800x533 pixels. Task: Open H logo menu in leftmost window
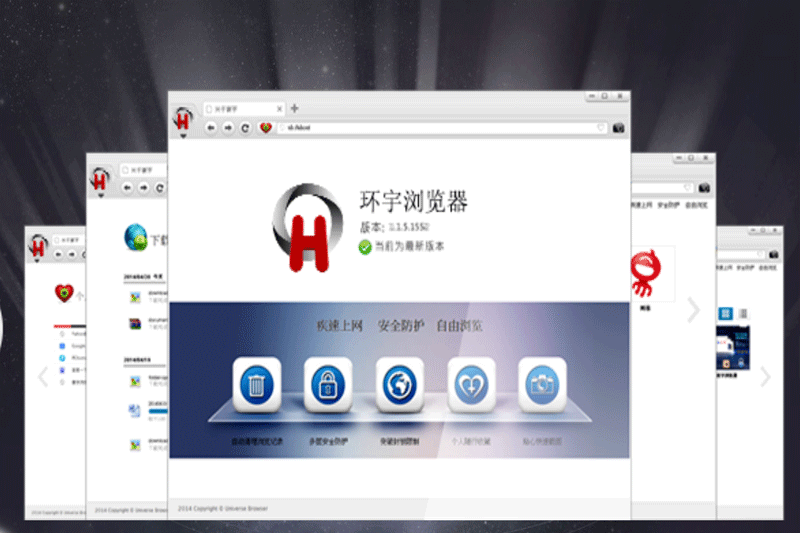pyautogui.click(x=38, y=248)
